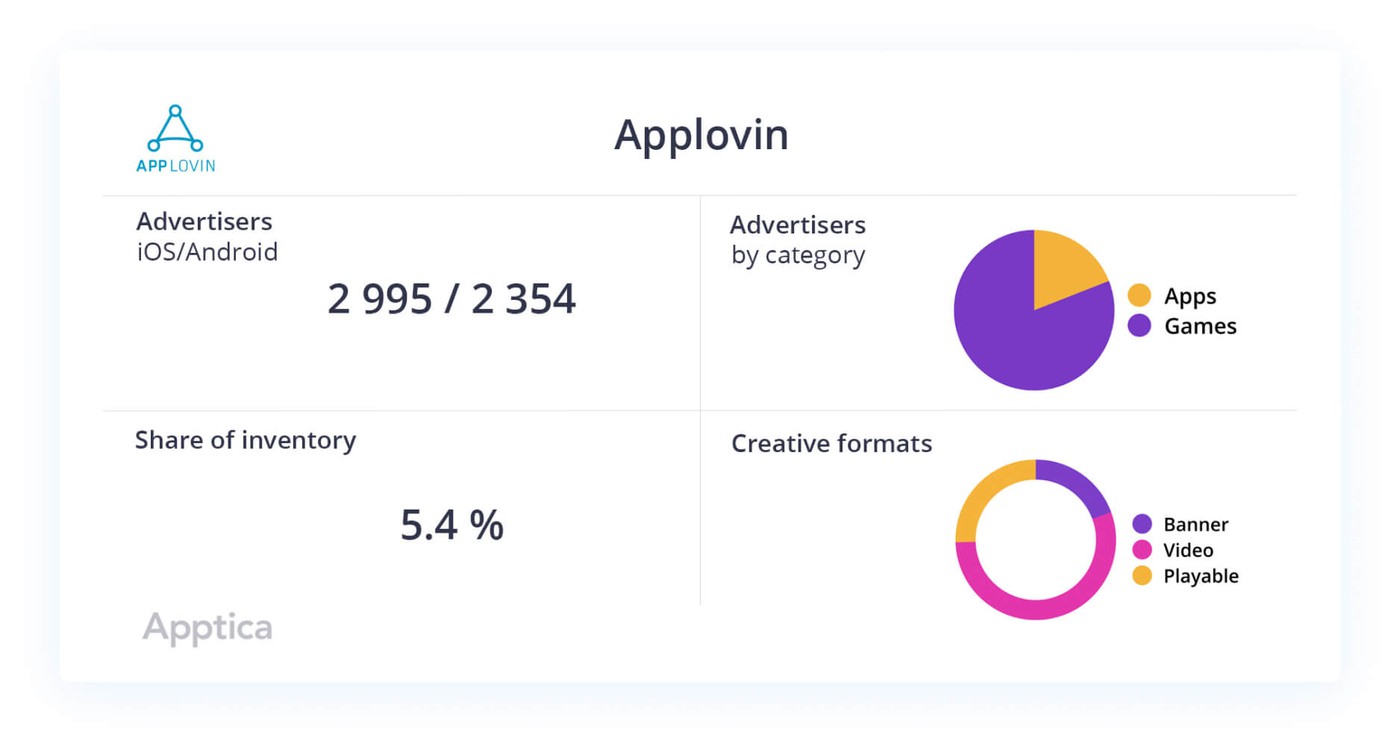1400x752 pixels.
Task: Click the 5.4 % inventory share value
Action: [452, 525]
